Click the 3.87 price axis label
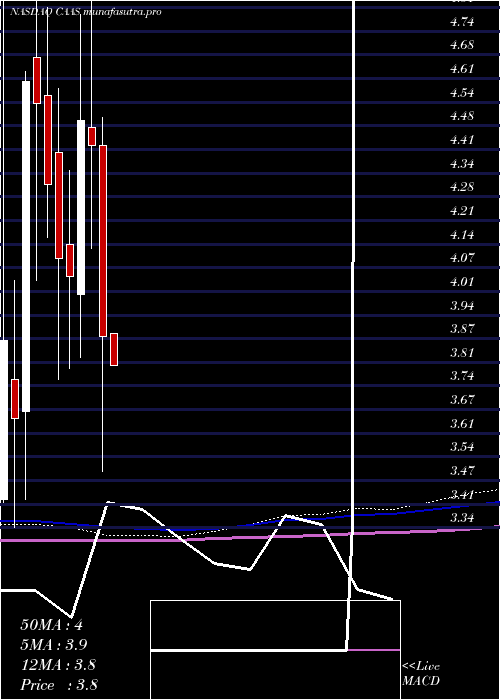The height and width of the screenshot is (700, 500). [x=462, y=329]
